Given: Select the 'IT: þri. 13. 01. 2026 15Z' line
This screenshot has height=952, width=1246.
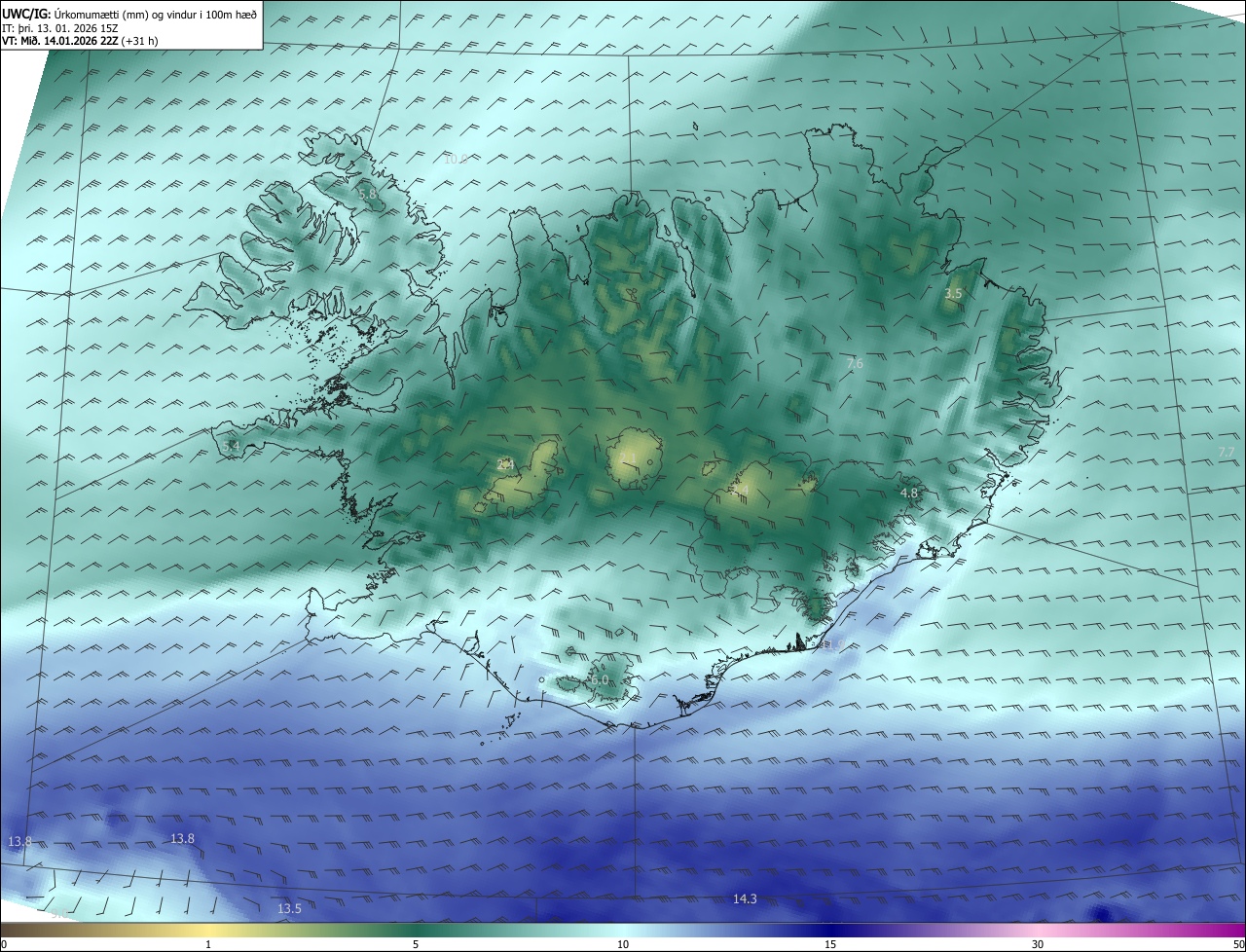Looking at the screenshot, I should pos(60,28).
